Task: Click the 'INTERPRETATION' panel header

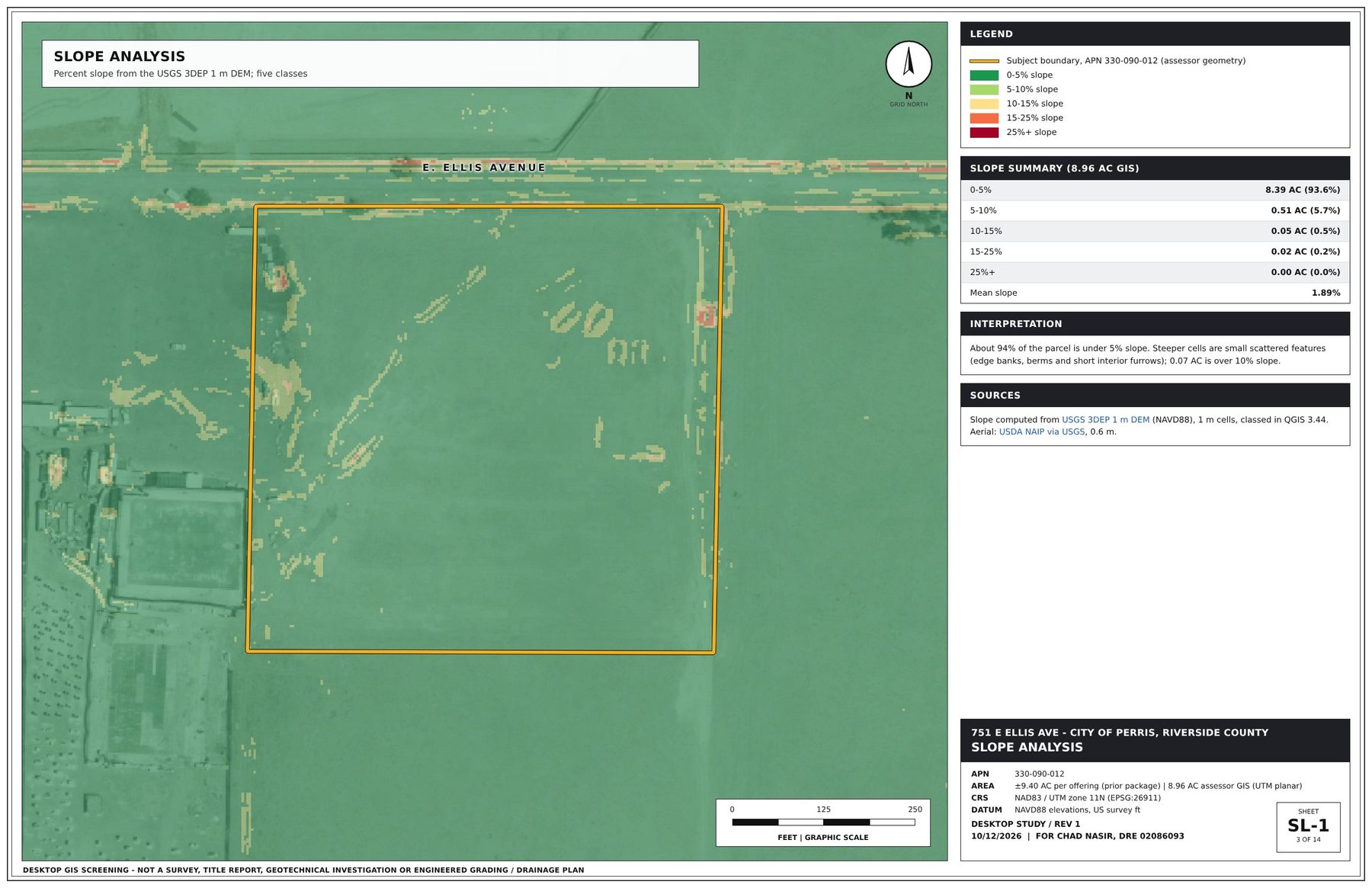Action: pyautogui.click(x=1155, y=324)
